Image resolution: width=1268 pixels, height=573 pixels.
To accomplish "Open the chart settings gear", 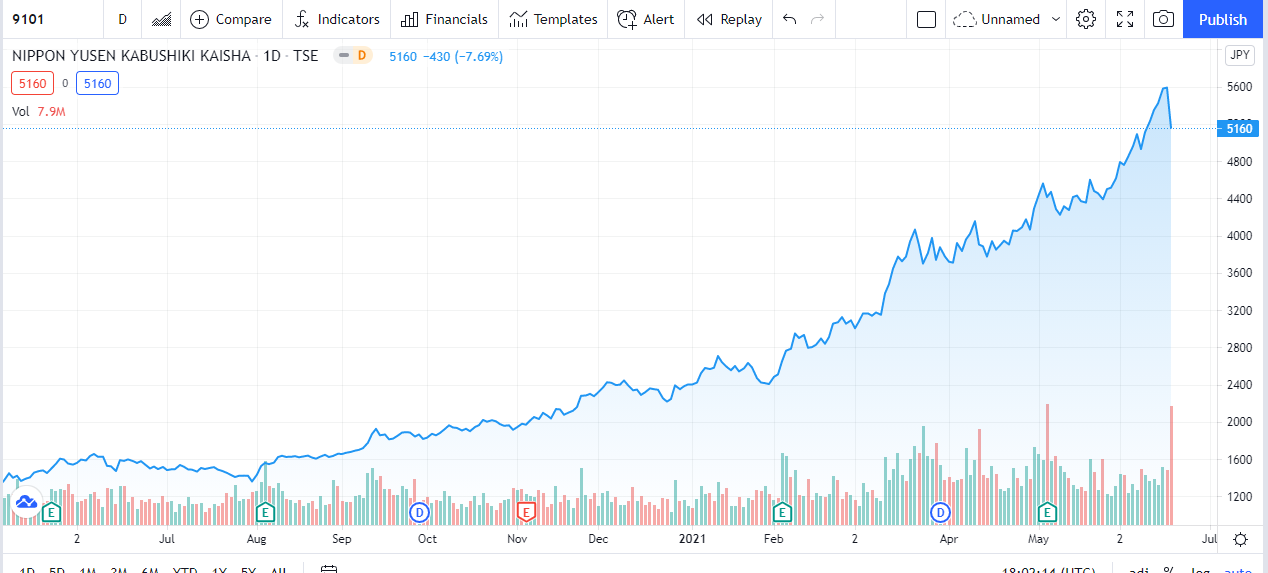I will click(x=1086, y=19).
